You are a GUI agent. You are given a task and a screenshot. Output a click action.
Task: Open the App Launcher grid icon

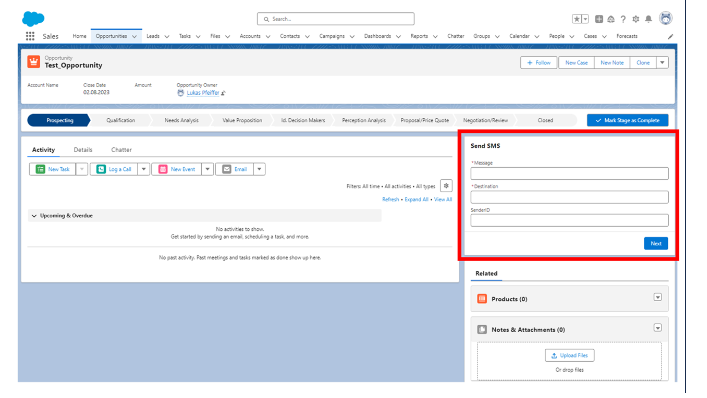pos(30,36)
